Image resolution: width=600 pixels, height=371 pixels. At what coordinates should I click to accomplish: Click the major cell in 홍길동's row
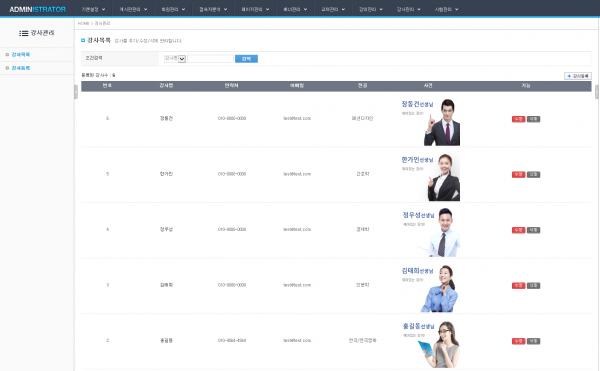point(362,340)
